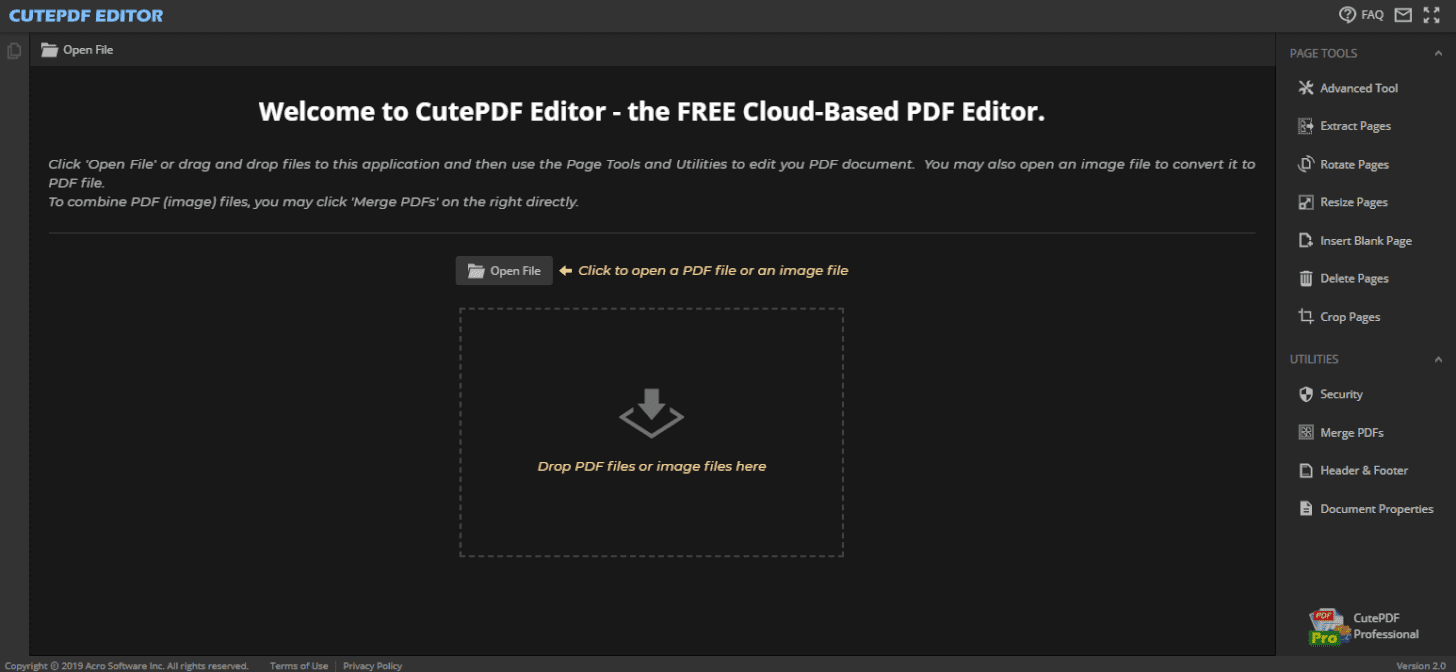Click the Advanced Tool wrench icon

1305,88
